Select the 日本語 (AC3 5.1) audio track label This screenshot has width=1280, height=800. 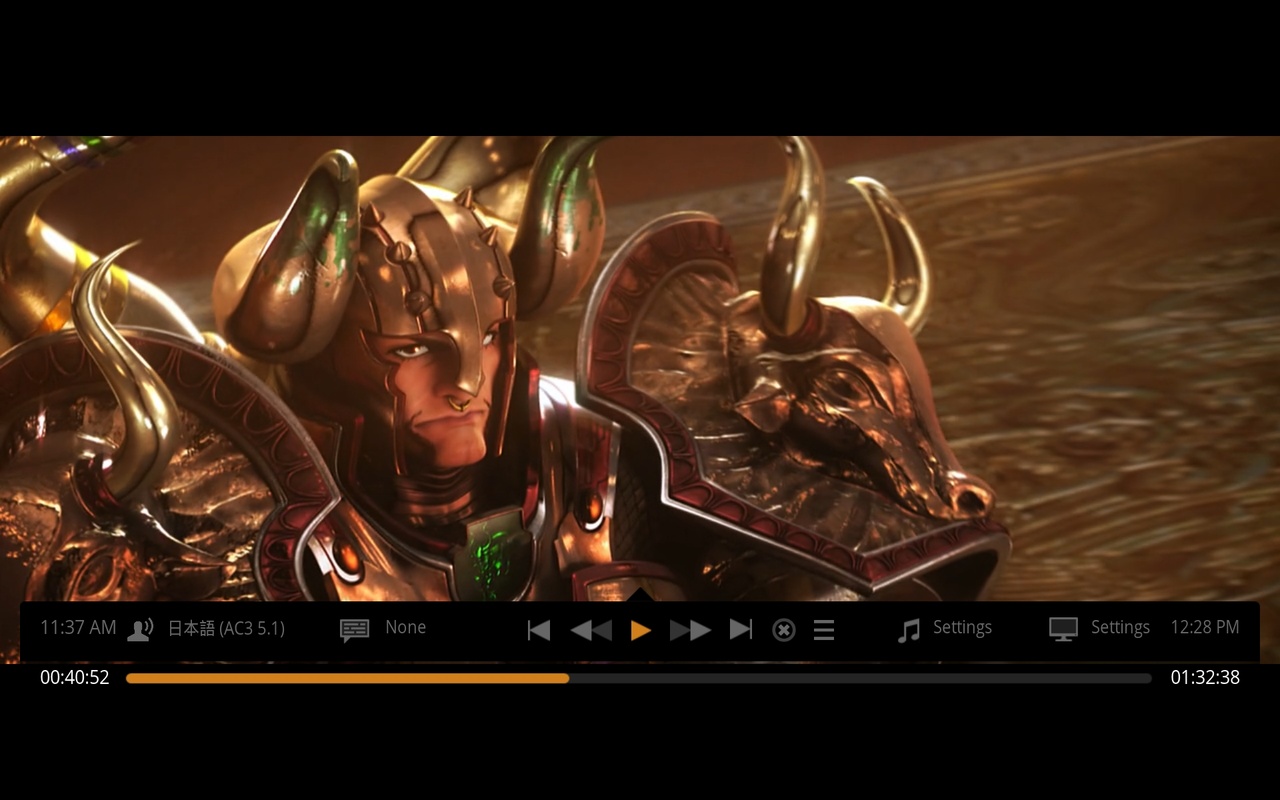(226, 628)
